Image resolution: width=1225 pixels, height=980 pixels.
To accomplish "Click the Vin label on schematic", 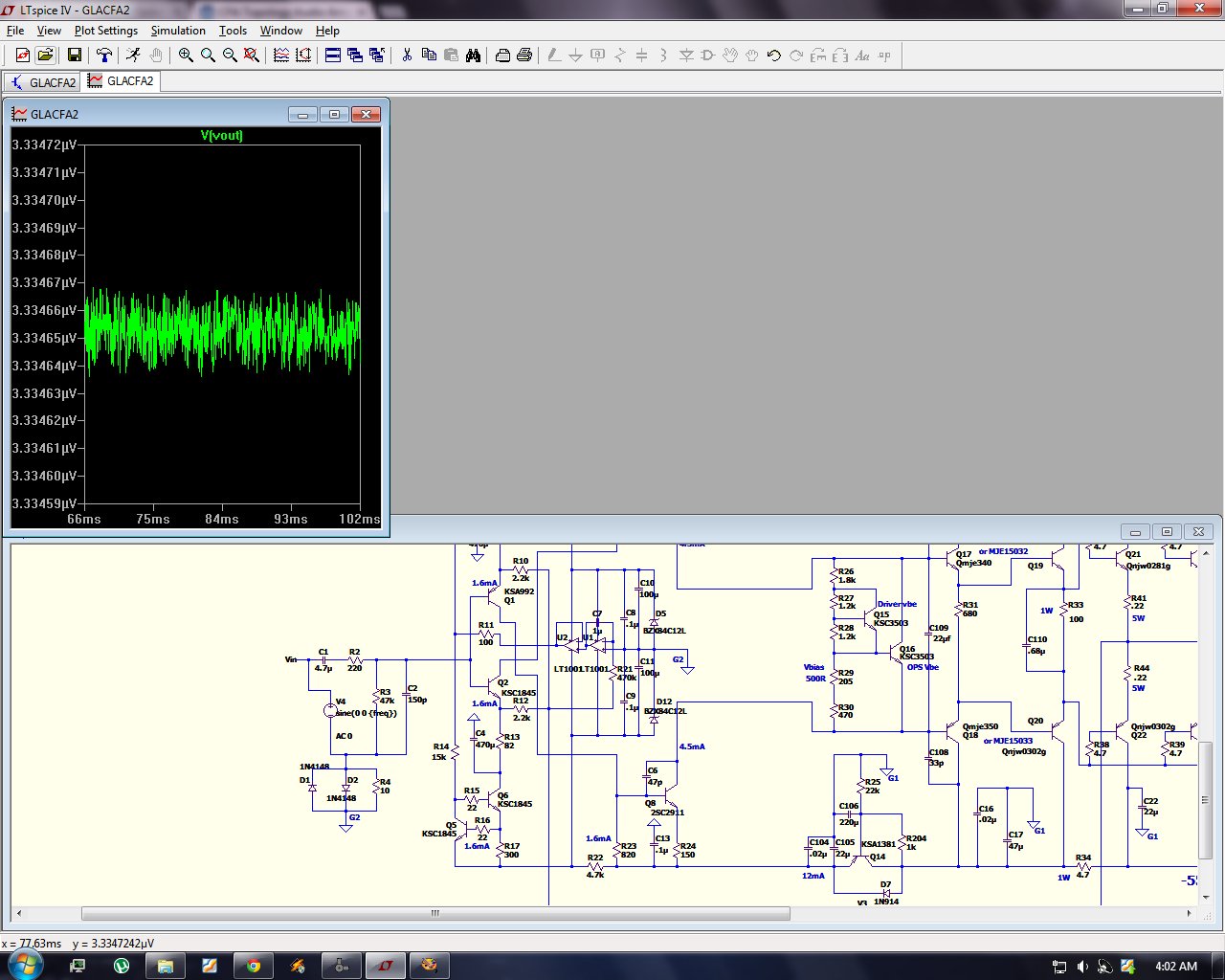I will coord(291,659).
